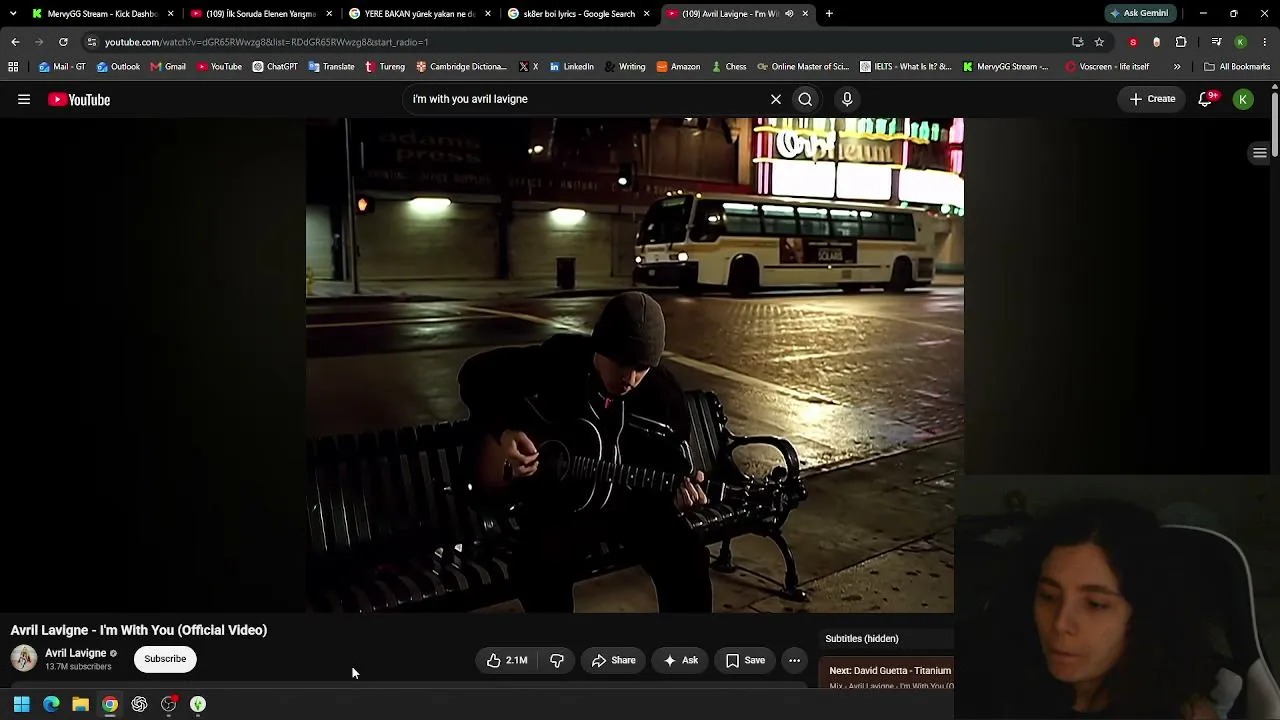
Task: Open the Chrome profile K avatar
Action: point(1241,42)
